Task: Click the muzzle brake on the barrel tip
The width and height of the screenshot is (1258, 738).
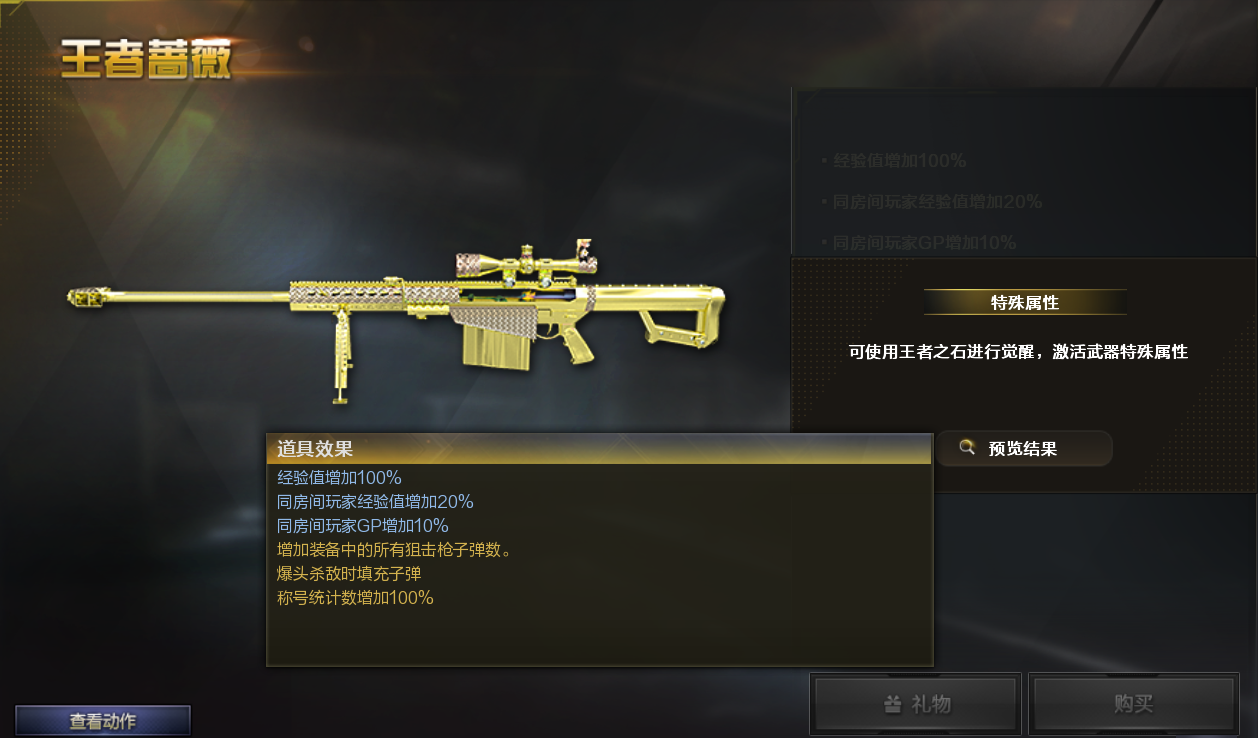Action: point(89,297)
